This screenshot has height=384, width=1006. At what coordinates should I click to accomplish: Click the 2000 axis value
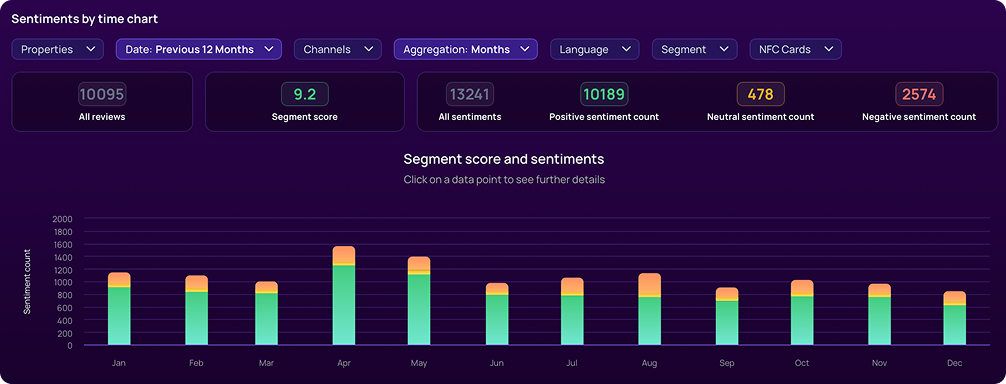62,219
